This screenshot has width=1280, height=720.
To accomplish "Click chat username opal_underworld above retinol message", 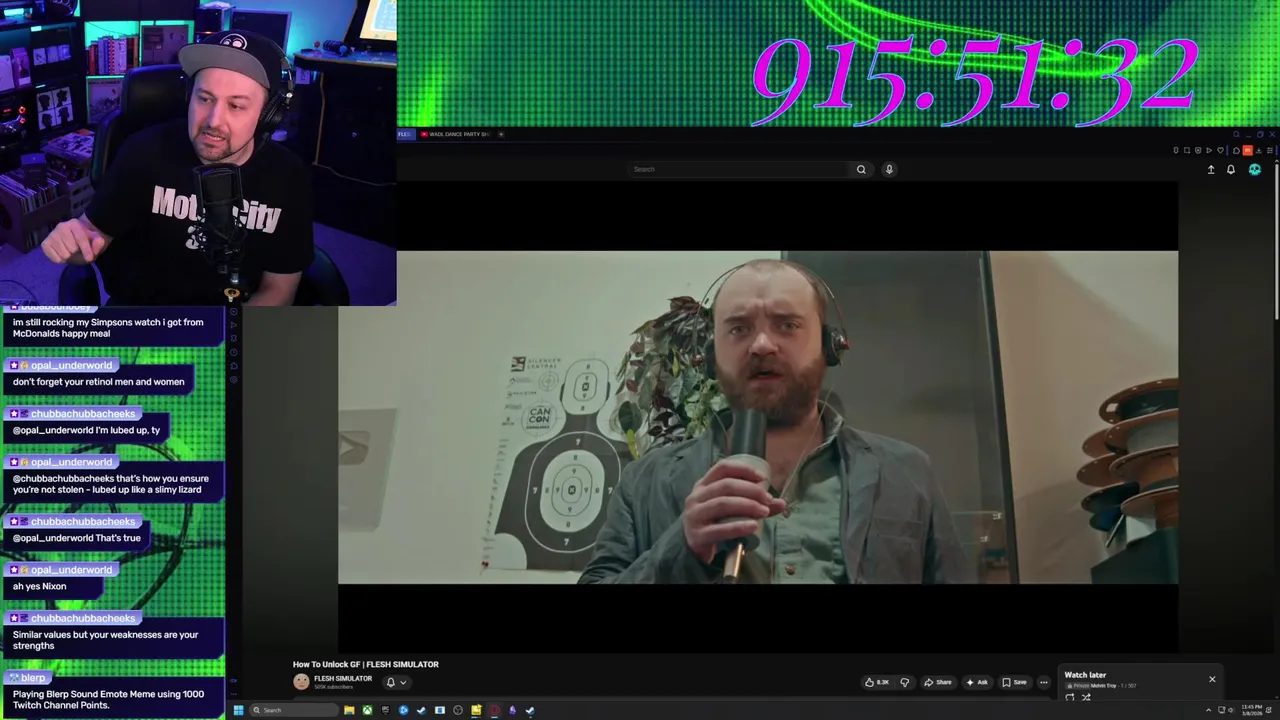I will point(70,365).
